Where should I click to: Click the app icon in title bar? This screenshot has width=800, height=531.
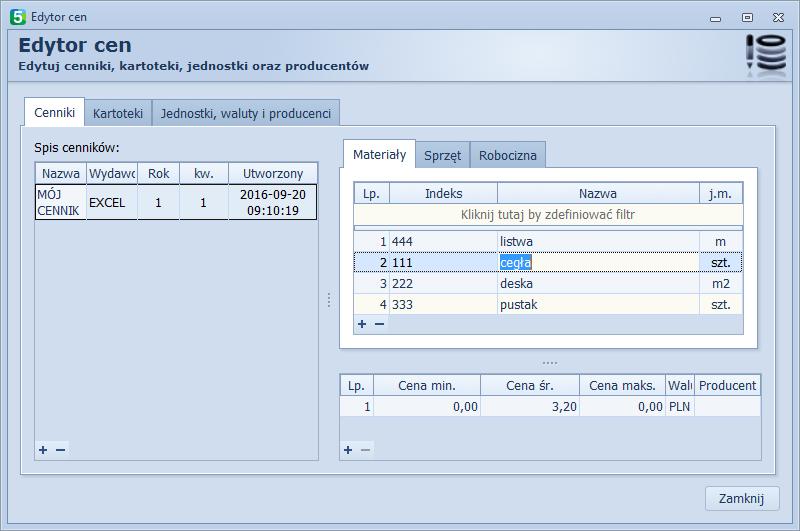click(x=17, y=16)
